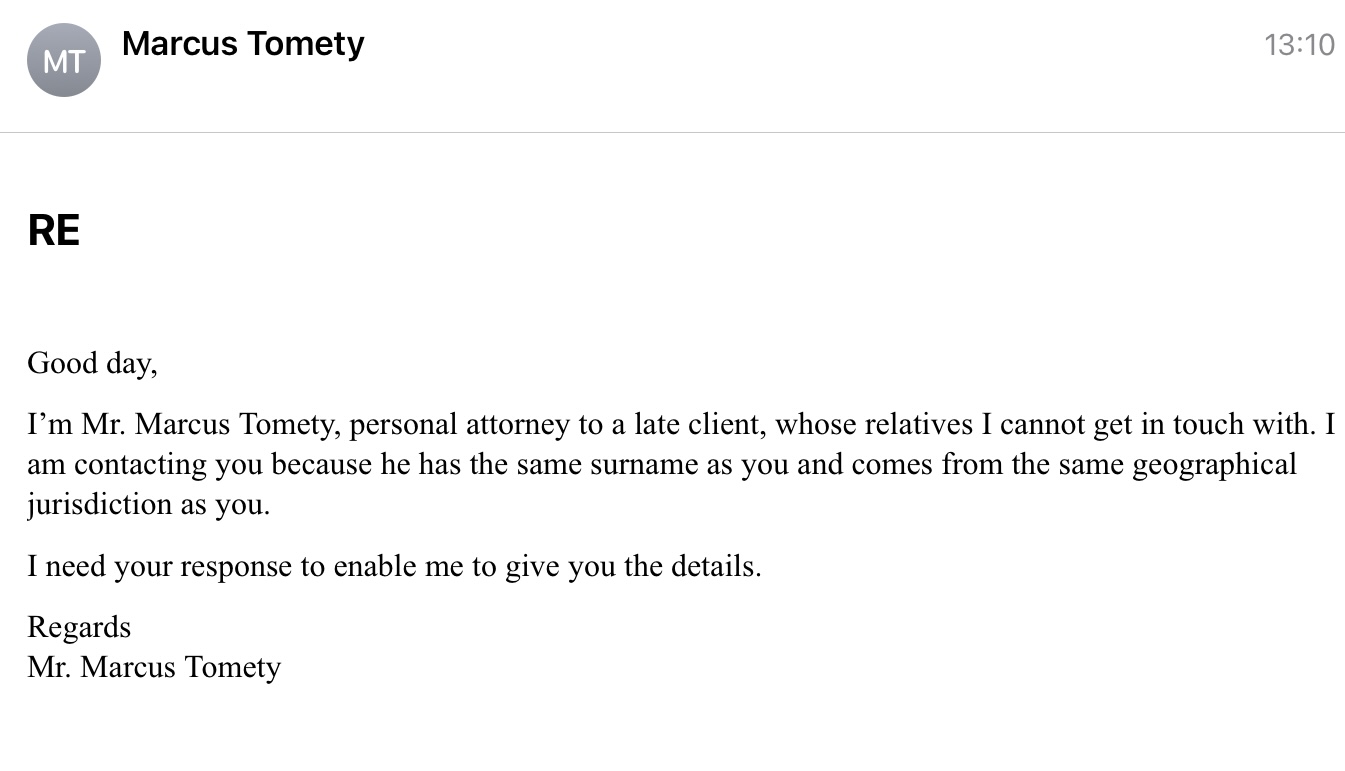The image size is (1345, 771).
Task: Click the 13:10 message timestamp
Action: pos(1299,45)
